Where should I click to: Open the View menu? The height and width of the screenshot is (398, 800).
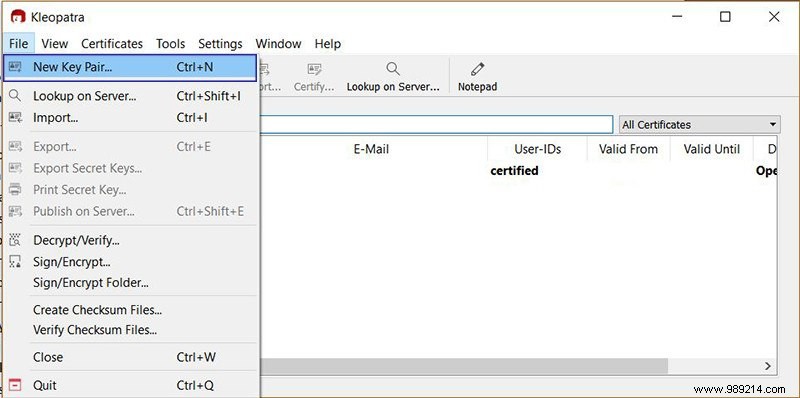click(55, 44)
